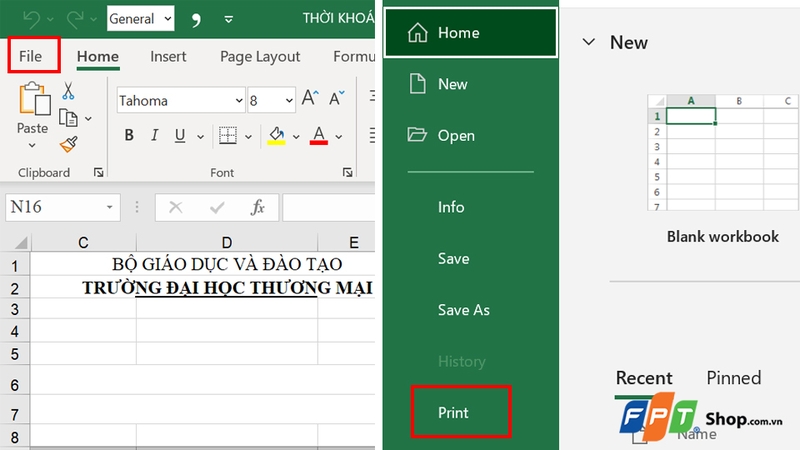This screenshot has width=800, height=450.
Task: Click cell with BỘ GIÁO DỤC VÀ ĐÀO TẠO
Action: click(227, 264)
